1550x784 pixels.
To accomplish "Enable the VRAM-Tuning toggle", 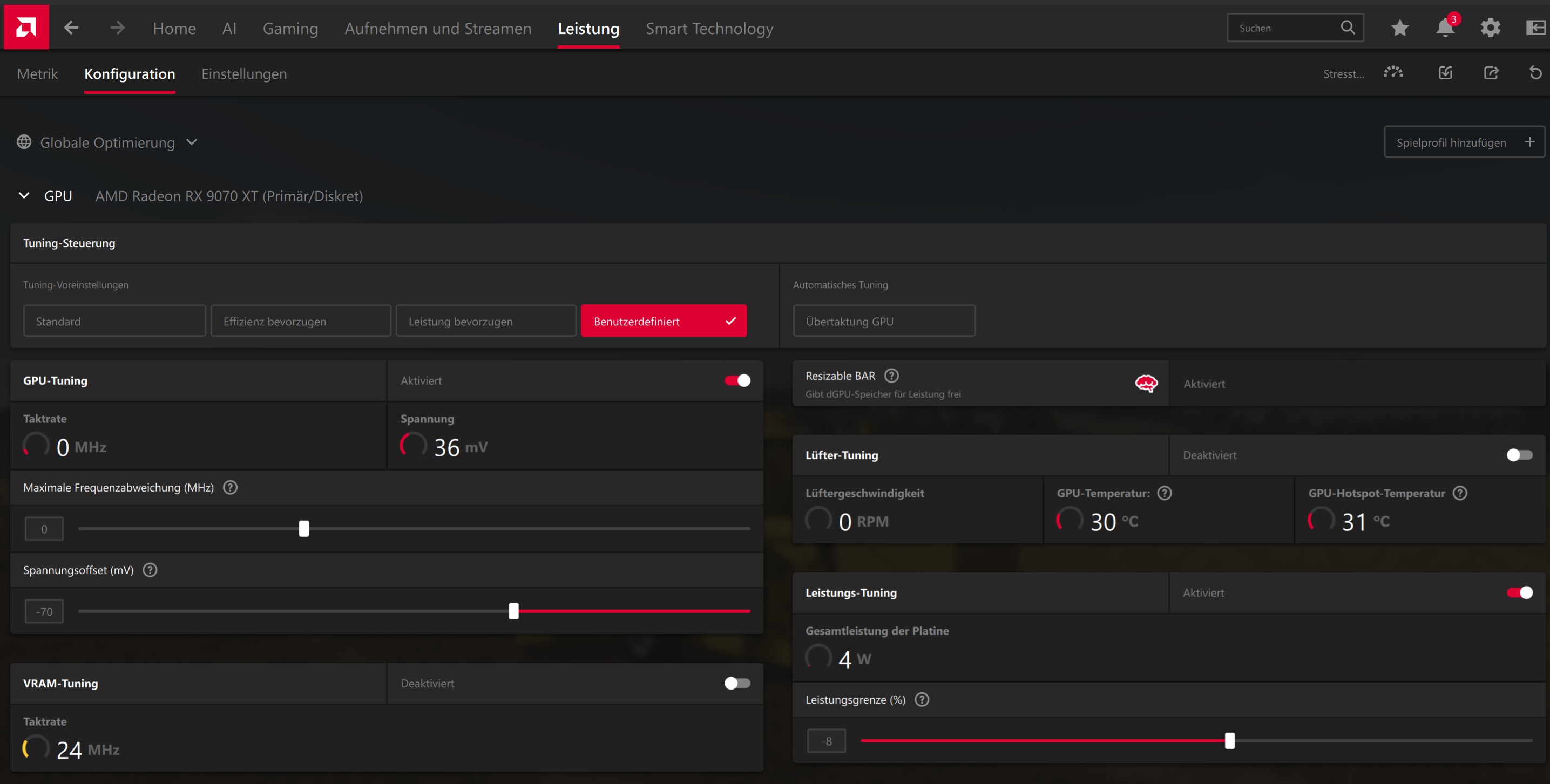I will [x=737, y=684].
